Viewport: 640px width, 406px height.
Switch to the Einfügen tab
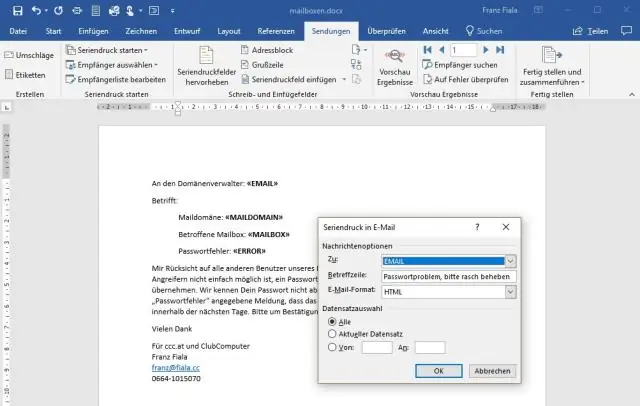point(93,31)
